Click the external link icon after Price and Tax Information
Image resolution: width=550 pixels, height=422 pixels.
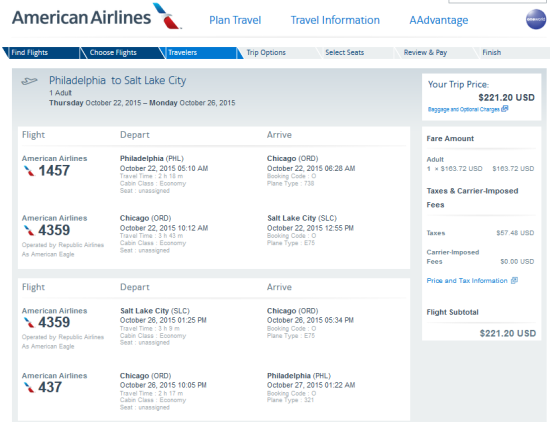(514, 280)
